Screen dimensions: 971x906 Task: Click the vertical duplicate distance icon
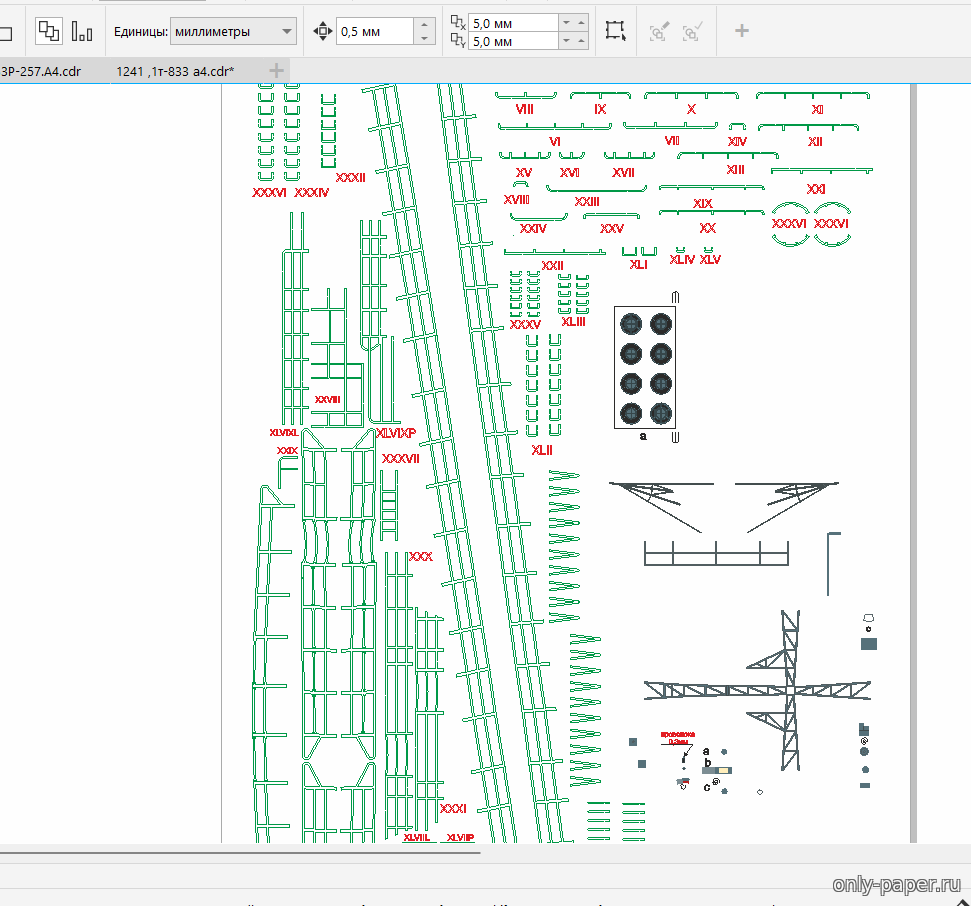(458, 42)
